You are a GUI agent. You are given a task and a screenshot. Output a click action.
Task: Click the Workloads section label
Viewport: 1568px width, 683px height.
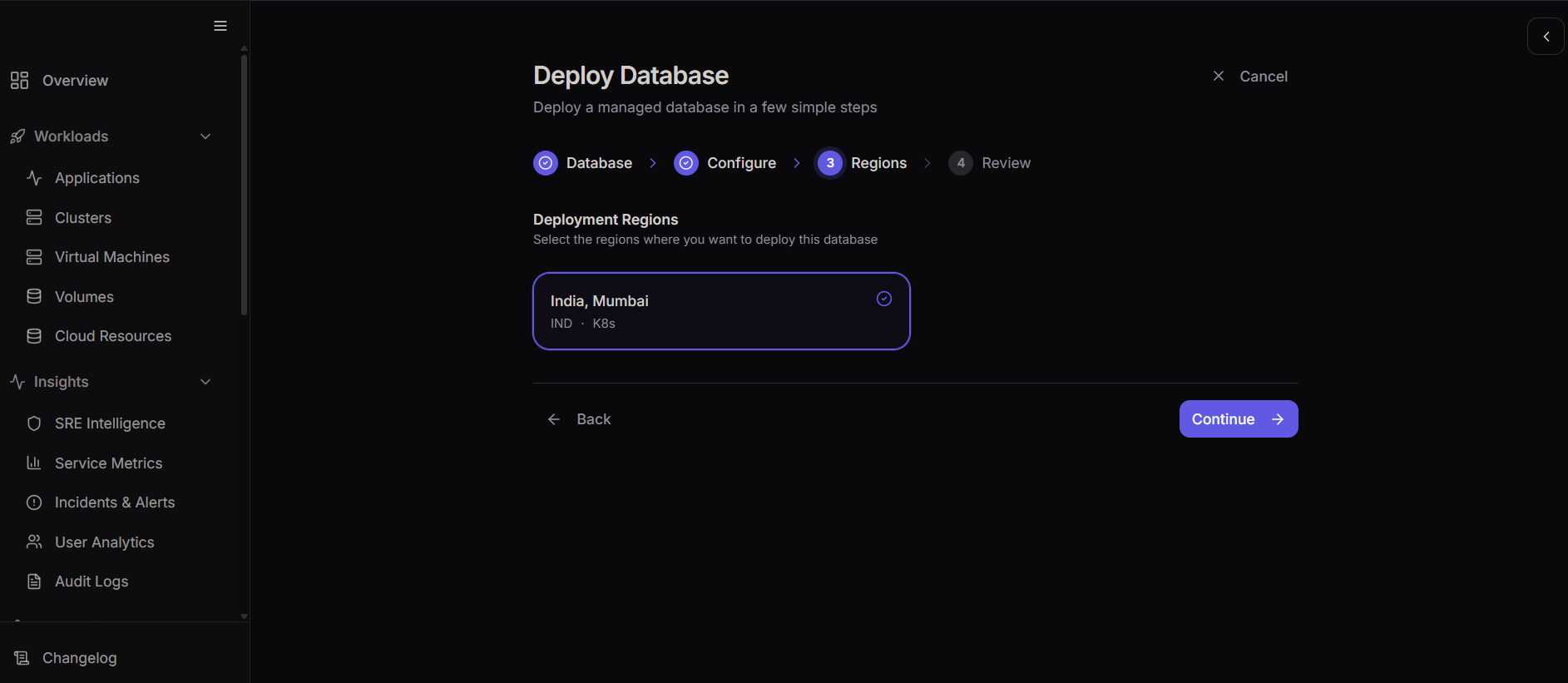[72, 136]
